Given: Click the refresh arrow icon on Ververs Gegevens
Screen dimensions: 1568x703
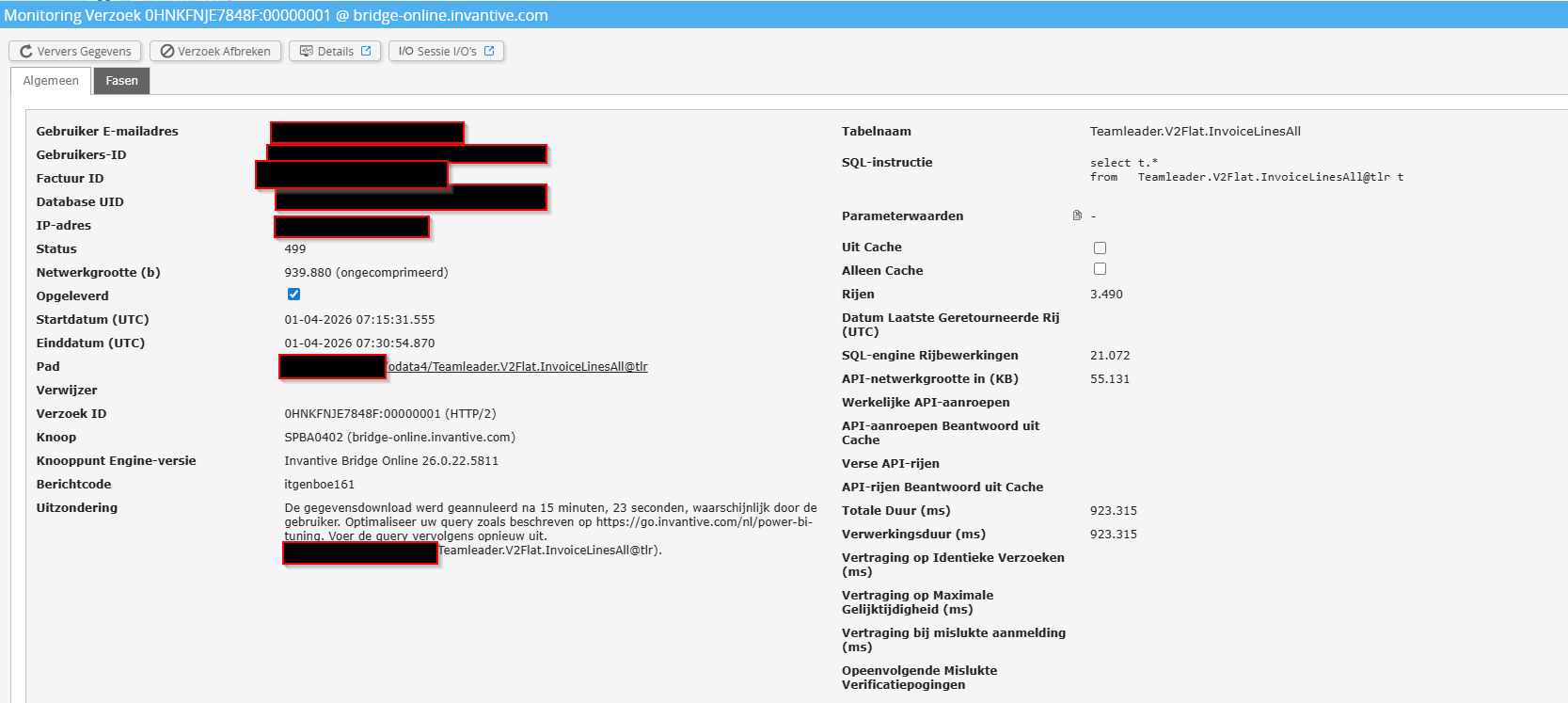Looking at the screenshot, I should point(25,52).
